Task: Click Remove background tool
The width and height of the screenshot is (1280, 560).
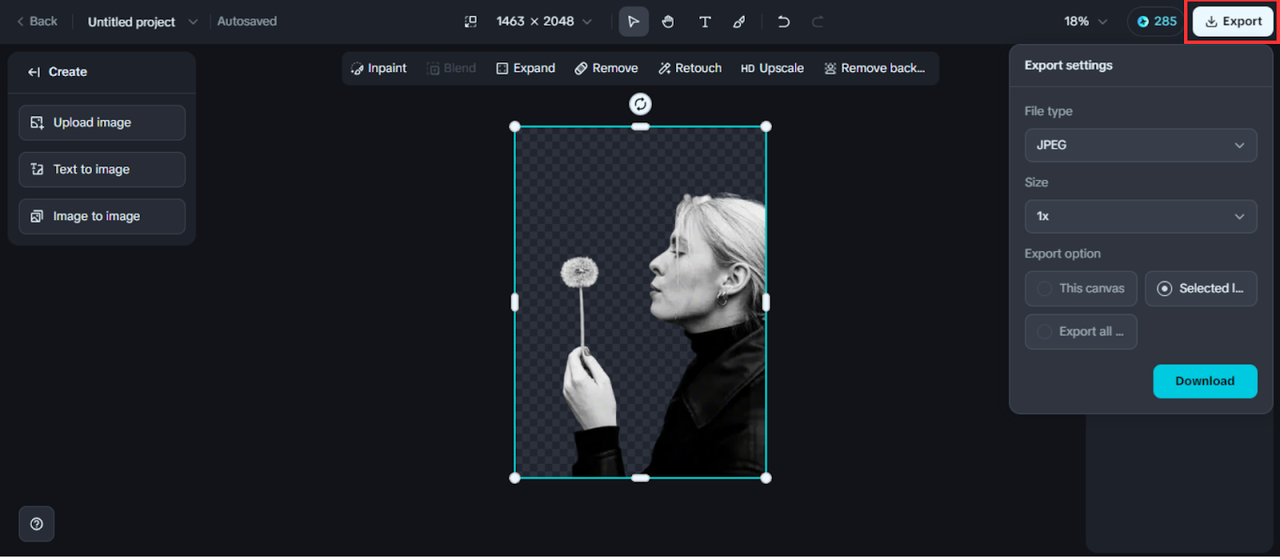Action: click(x=874, y=68)
